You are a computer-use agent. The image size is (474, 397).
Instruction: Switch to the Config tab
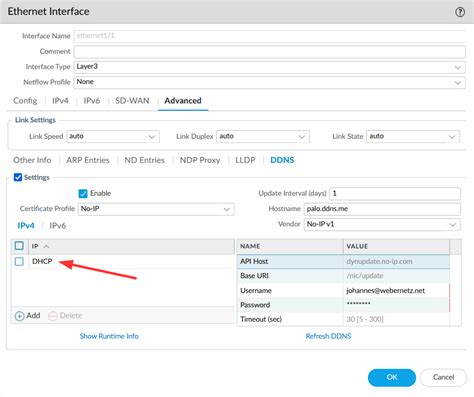click(25, 101)
